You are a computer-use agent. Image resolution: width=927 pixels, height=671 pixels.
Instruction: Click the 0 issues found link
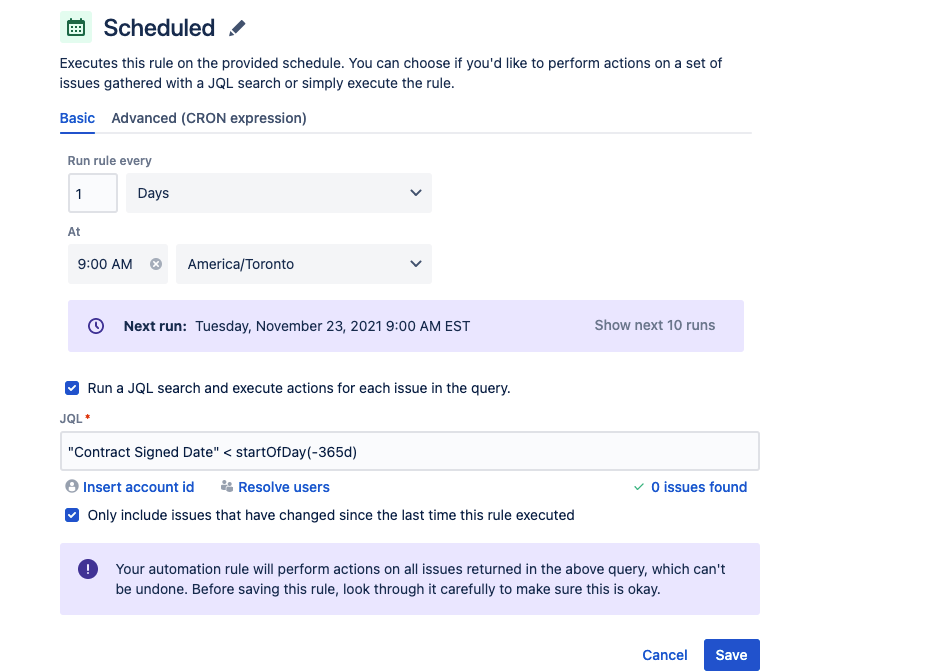point(699,487)
